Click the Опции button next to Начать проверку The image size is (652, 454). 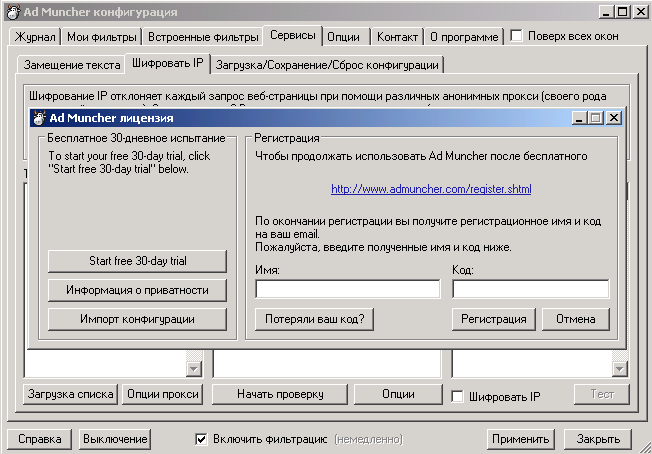[398, 394]
